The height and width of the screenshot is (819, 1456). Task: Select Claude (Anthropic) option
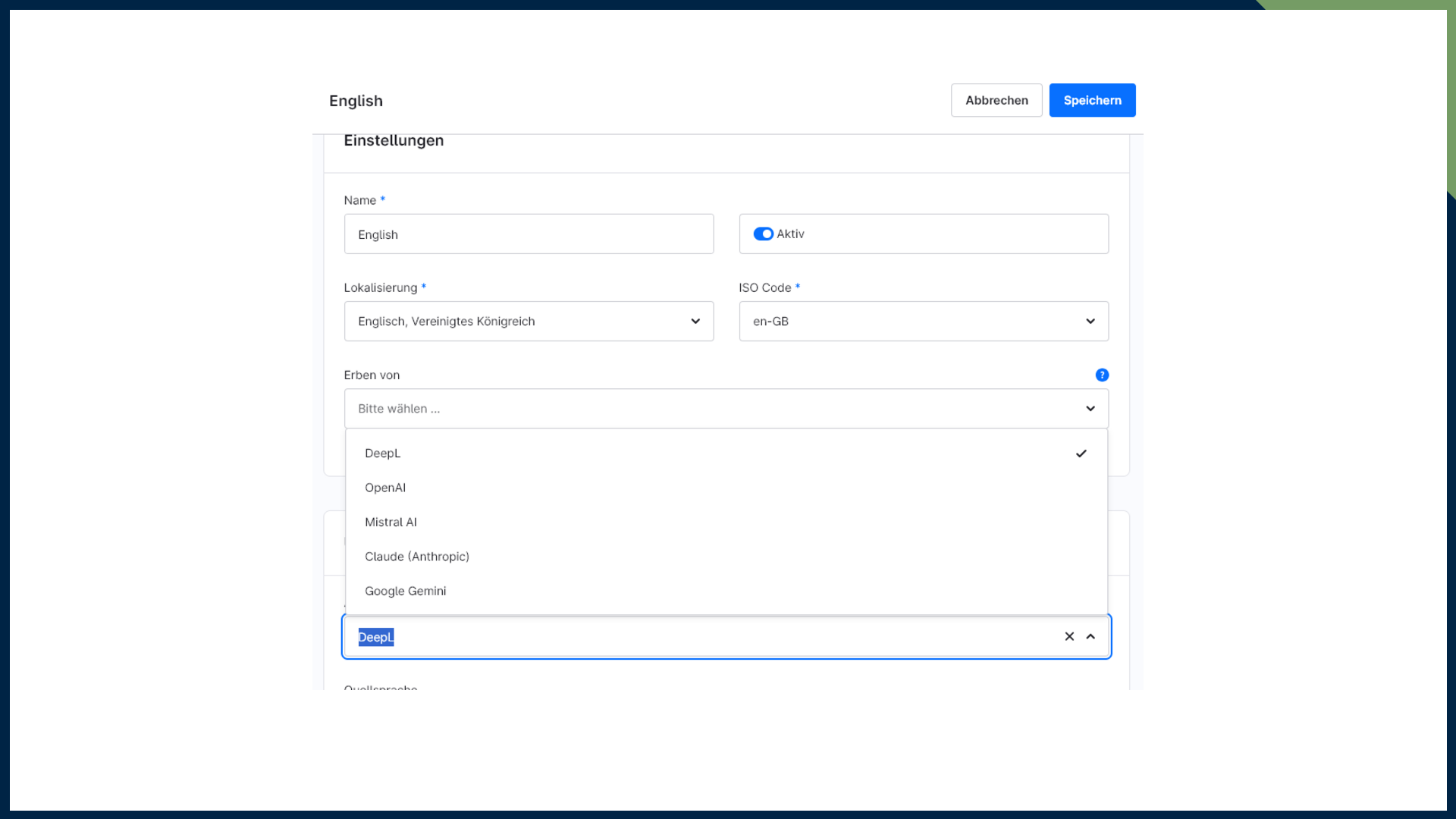pyautogui.click(x=417, y=557)
